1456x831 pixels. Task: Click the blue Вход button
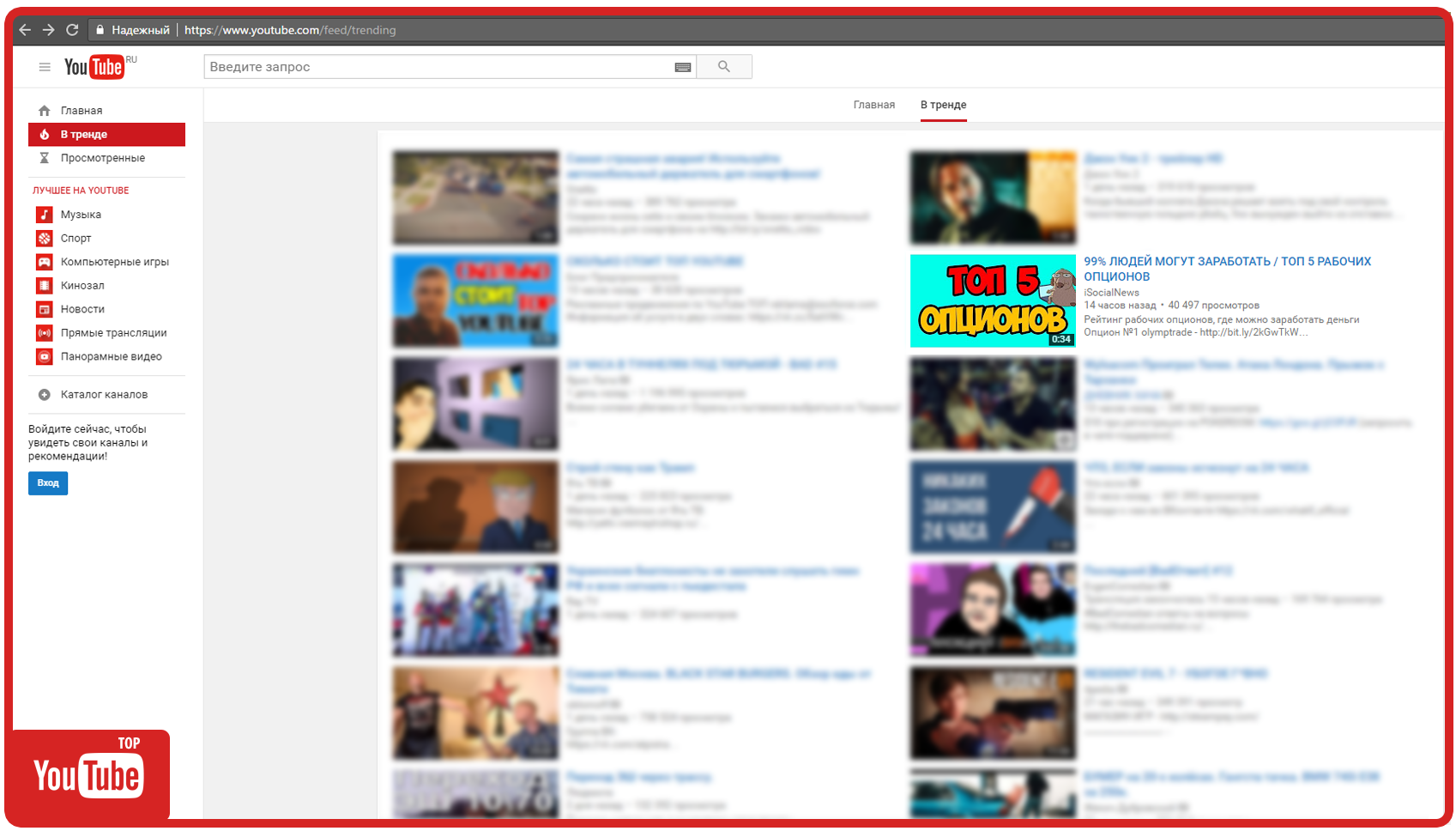point(47,483)
